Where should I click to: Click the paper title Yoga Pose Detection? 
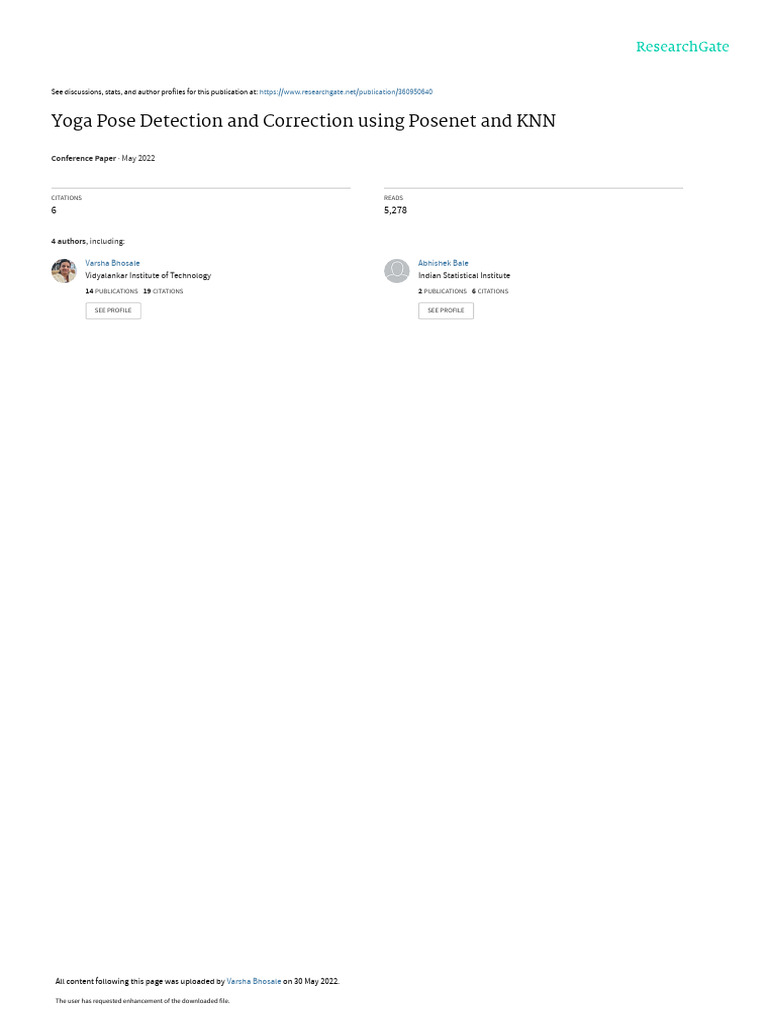pyautogui.click(x=303, y=121)
